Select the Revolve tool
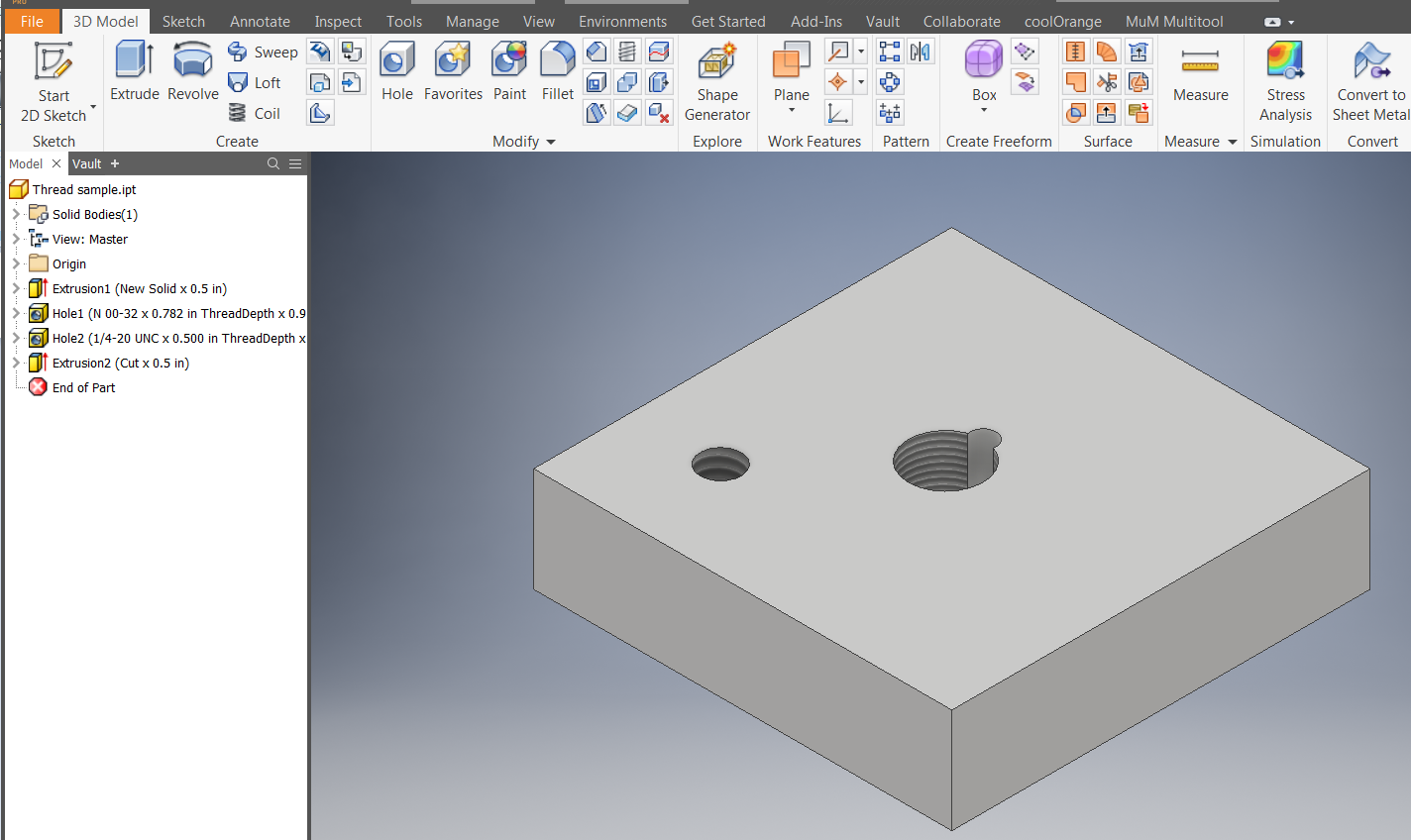Viewport: 1411px width, 840px height. pos(192,69)
